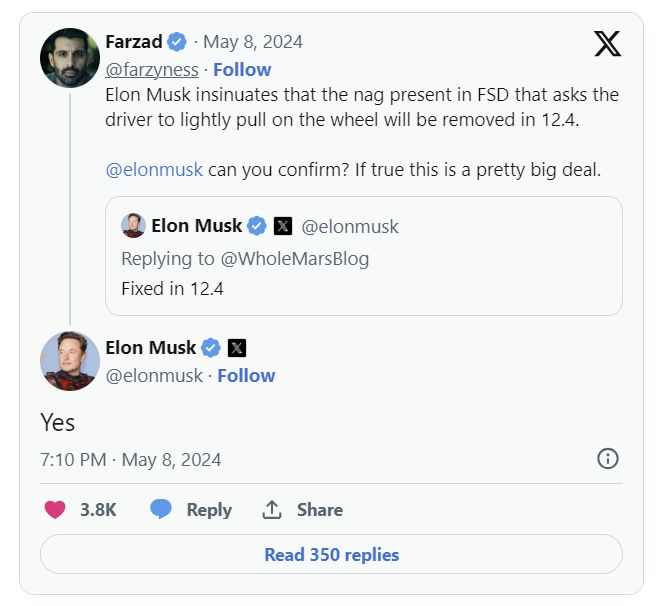Click the heart like icon
This screenshot has height=606, width=660.
coord(55,509)
